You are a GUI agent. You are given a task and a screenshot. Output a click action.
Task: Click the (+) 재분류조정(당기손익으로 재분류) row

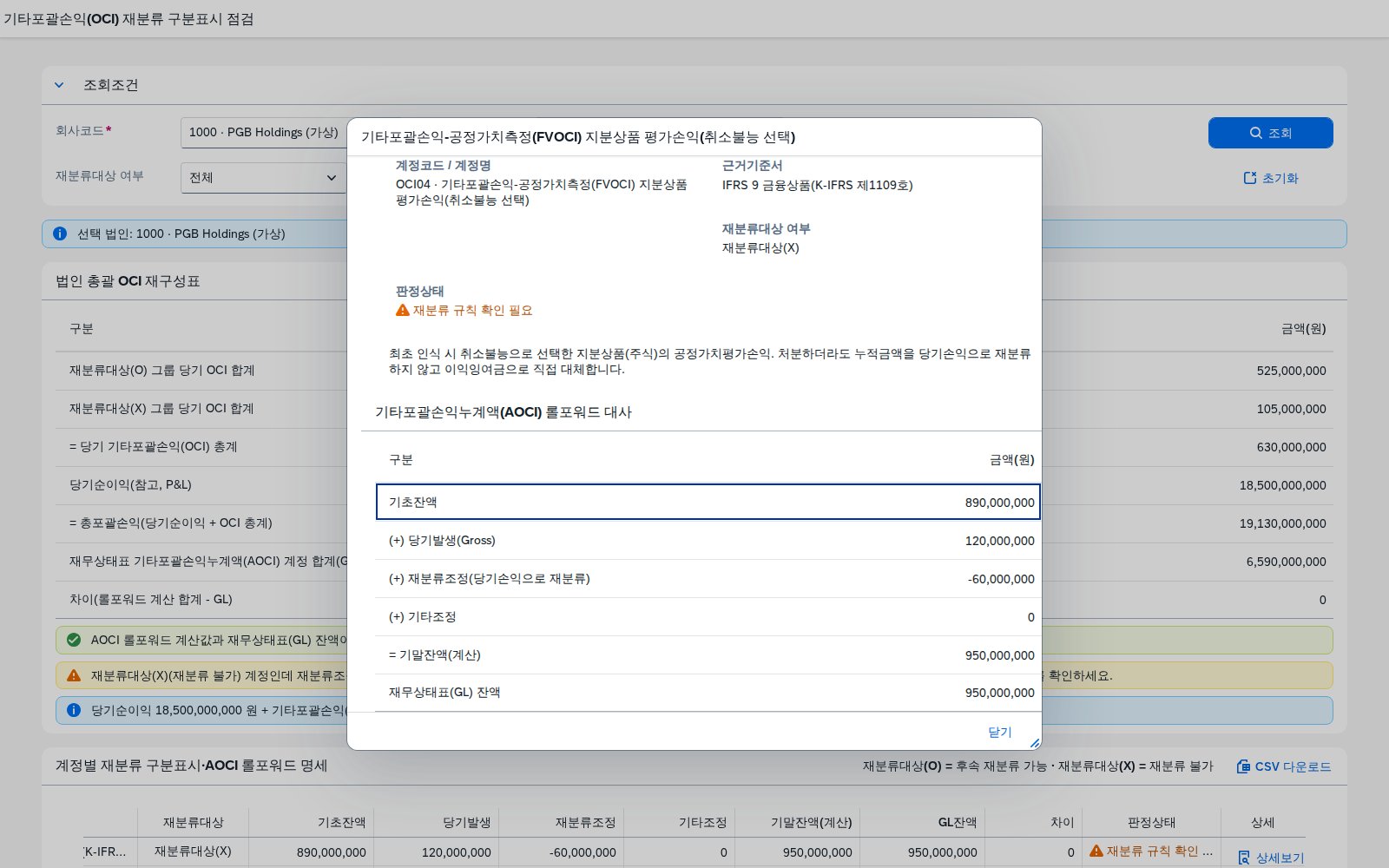[x=708, y=578]
